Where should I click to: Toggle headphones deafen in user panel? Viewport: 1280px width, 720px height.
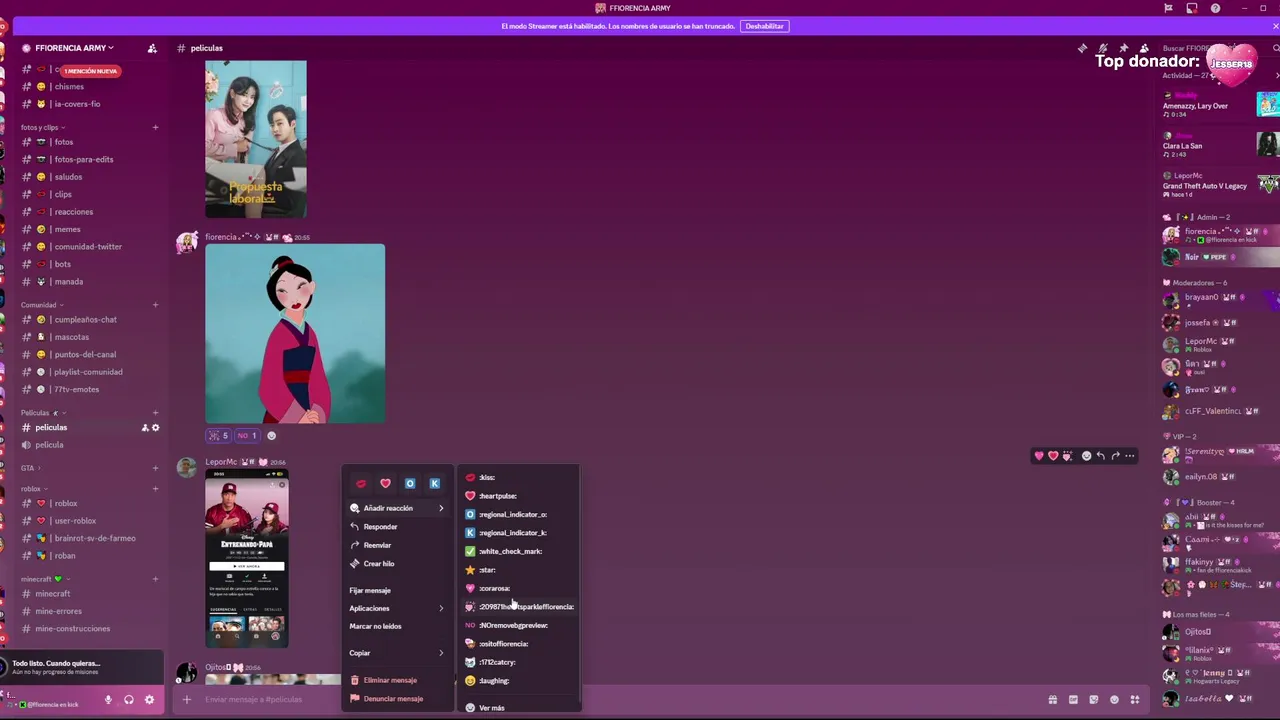pyautogui.click(x=129, y=700)
